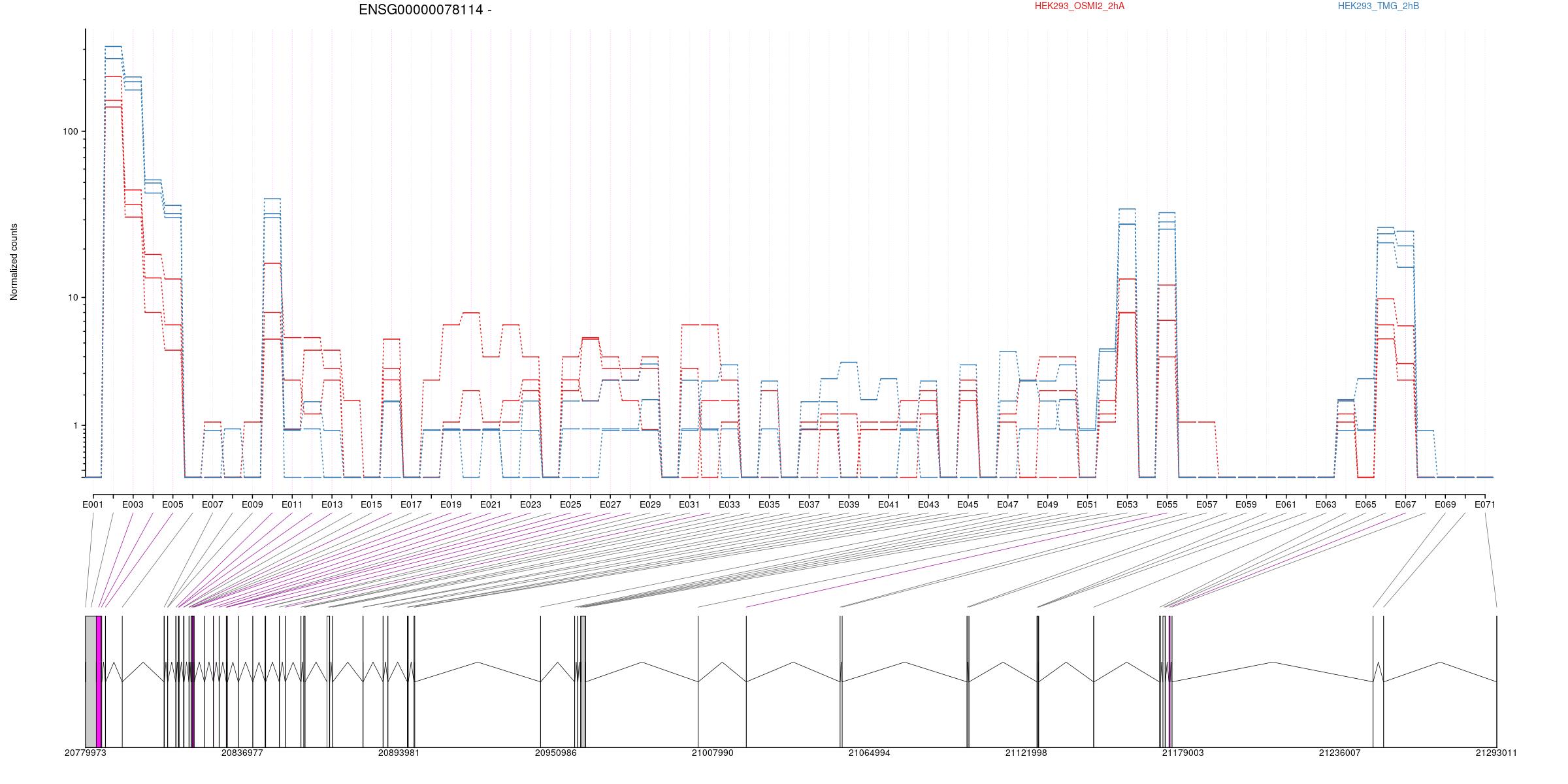Viewport: 1568px width, 784px height.
Task: Click exon label E001
Action: point(93,504)
